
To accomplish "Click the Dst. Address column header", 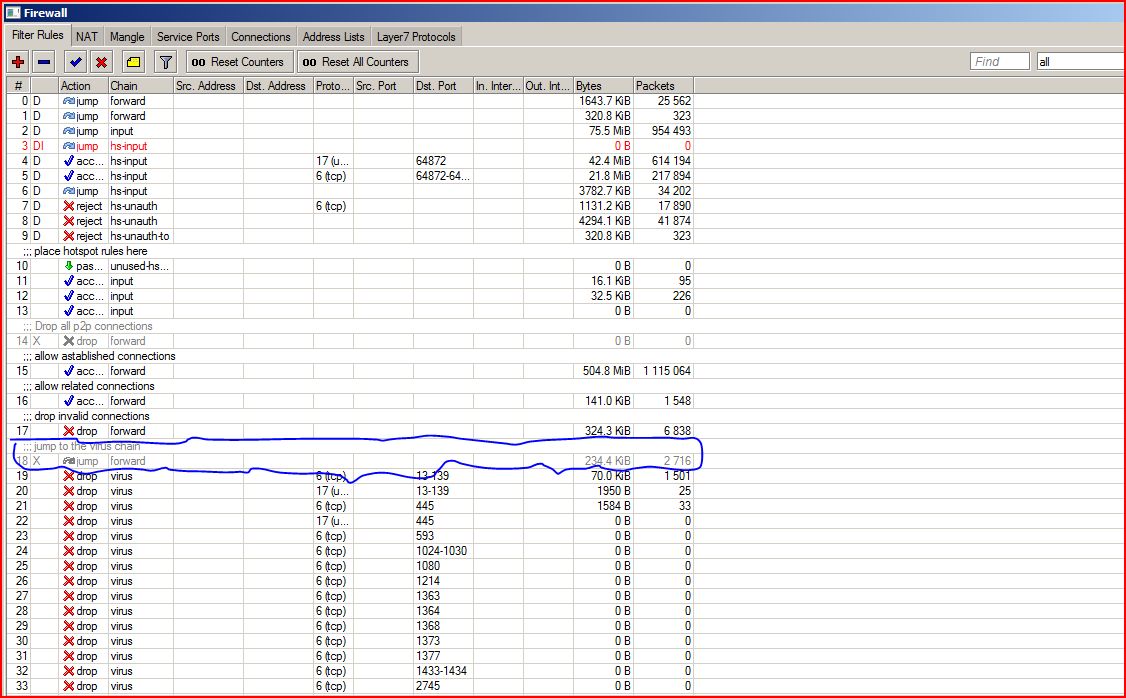I will click(x=278, y=85).
